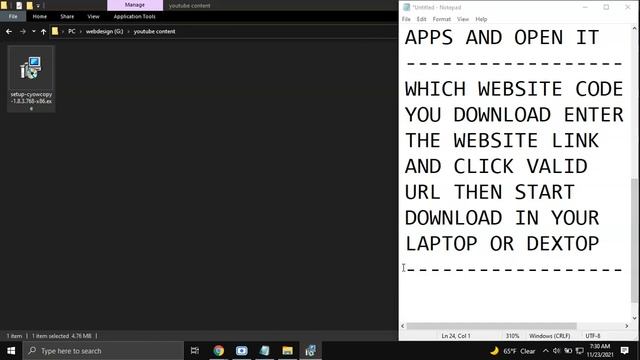This screenshot has height=360, width=640.
Task: Show hidden system tray icons
Action: pos(546,351)
